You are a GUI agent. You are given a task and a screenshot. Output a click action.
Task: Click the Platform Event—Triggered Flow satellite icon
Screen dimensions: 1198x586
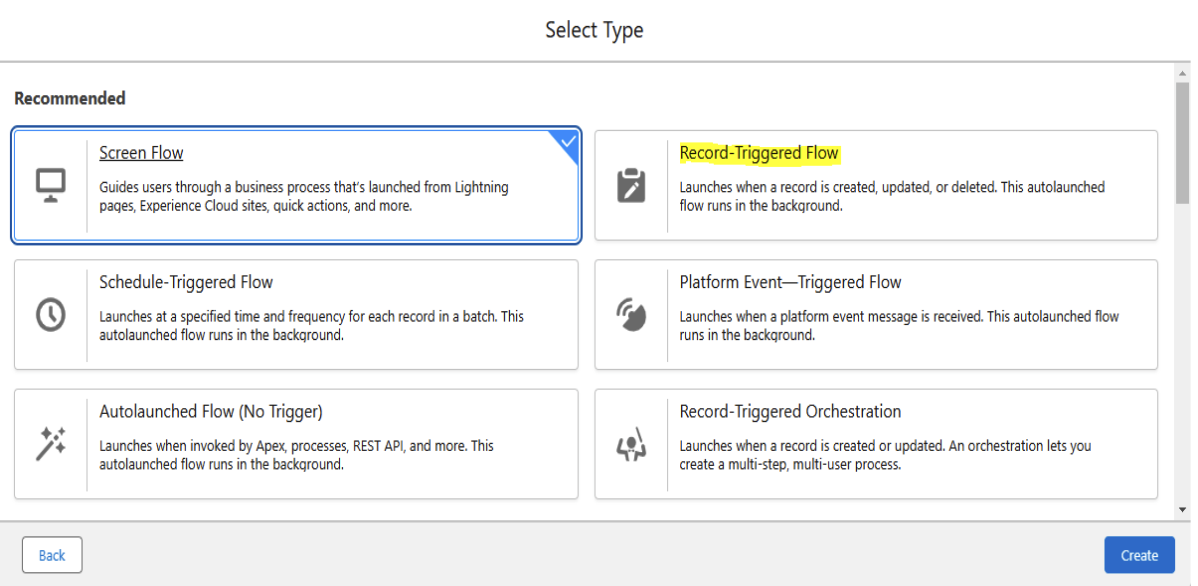point(632,314)
